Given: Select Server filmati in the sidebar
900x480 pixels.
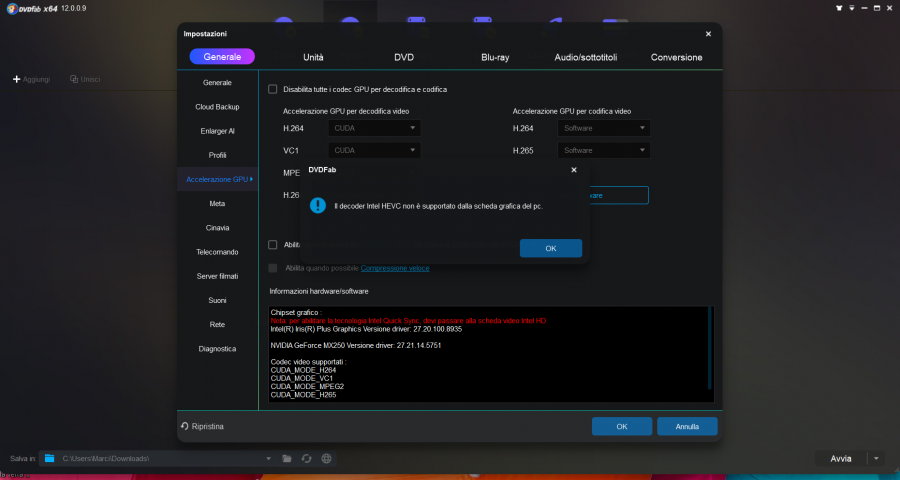Looking at the screenshot, I should tap(218, 276).
